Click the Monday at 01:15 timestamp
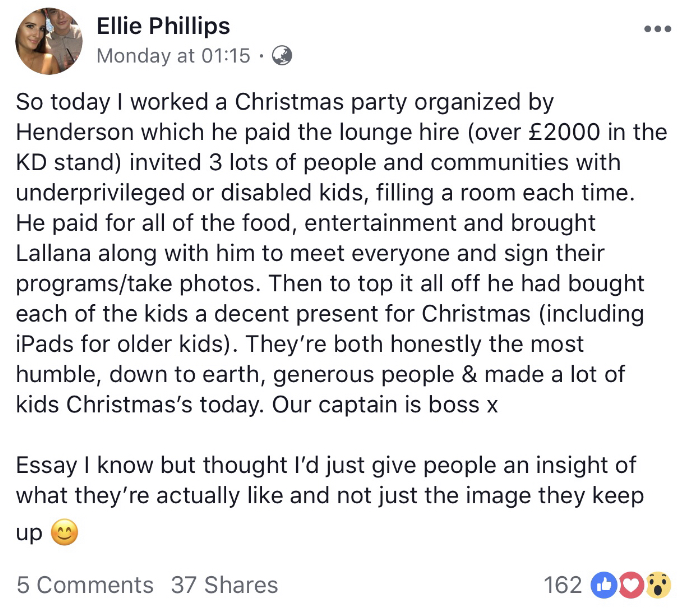Image resolution: width=687 pixels, height=613 pixels. click(173, 56)
